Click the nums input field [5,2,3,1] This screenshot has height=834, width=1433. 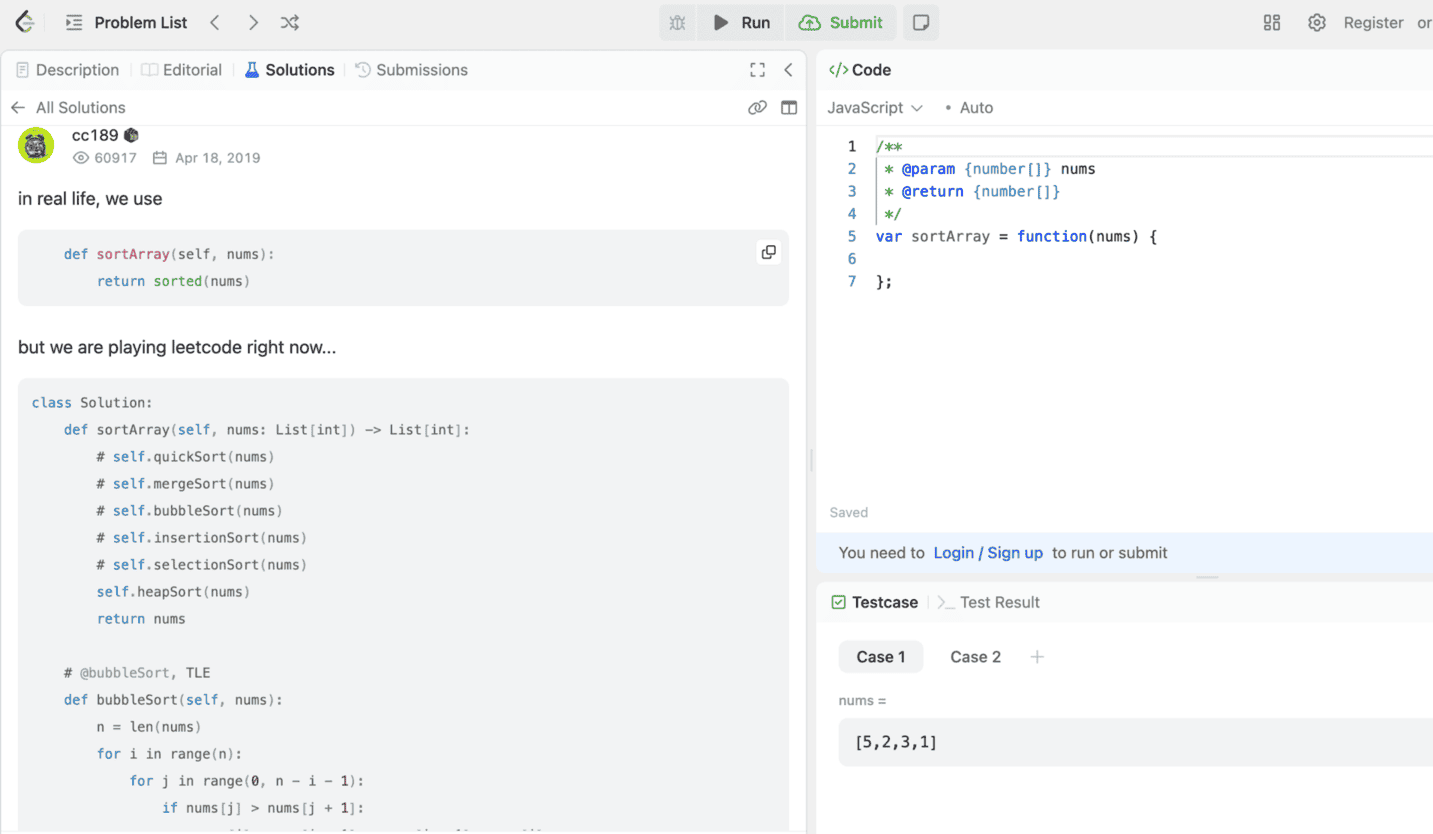pyautogui.click(x=1136, y=742)
